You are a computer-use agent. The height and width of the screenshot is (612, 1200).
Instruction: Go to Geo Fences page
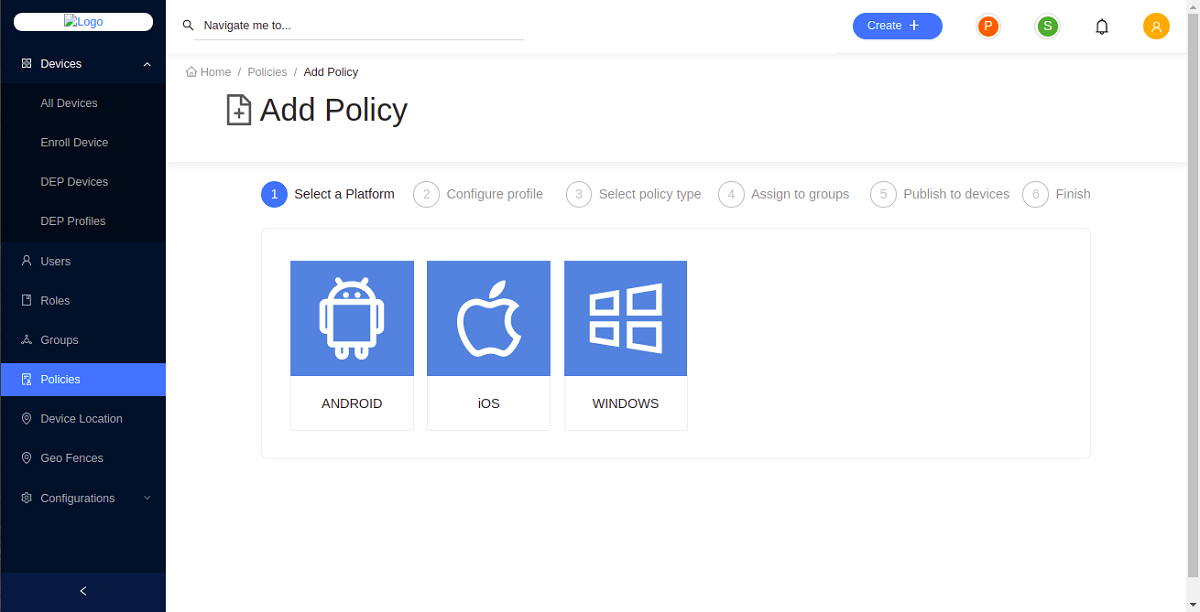tap(71, 458)
